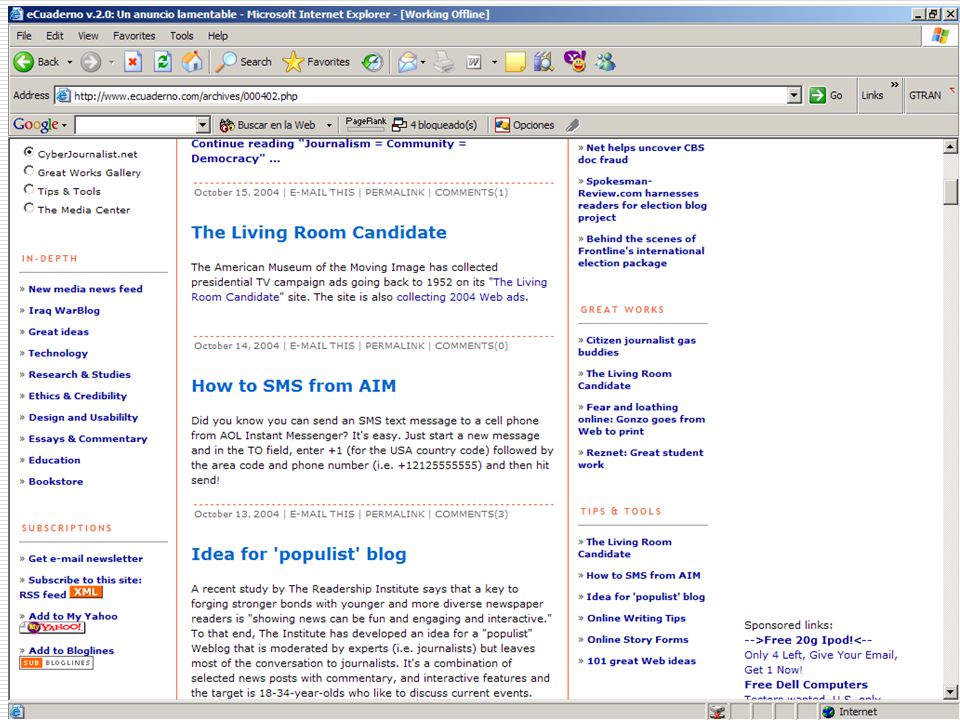Select The Media Center radio button
The image size is (960, 720).
[29, 208]
